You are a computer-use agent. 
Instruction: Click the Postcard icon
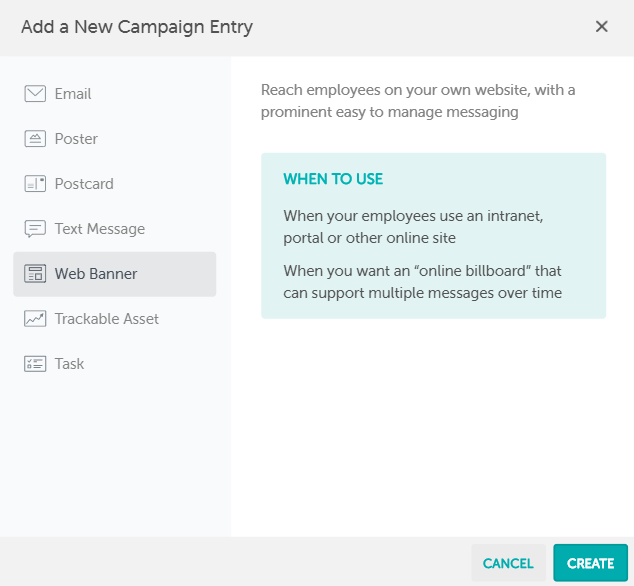35,184
